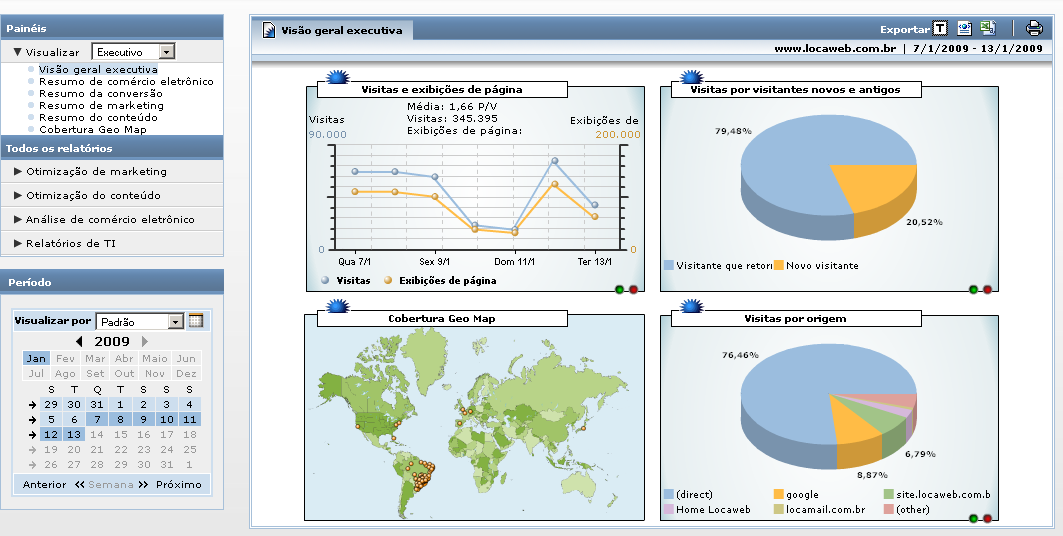Click red dot on novos e antigos pie chart
The image size is (1063, 536).
tap(987, 290)
